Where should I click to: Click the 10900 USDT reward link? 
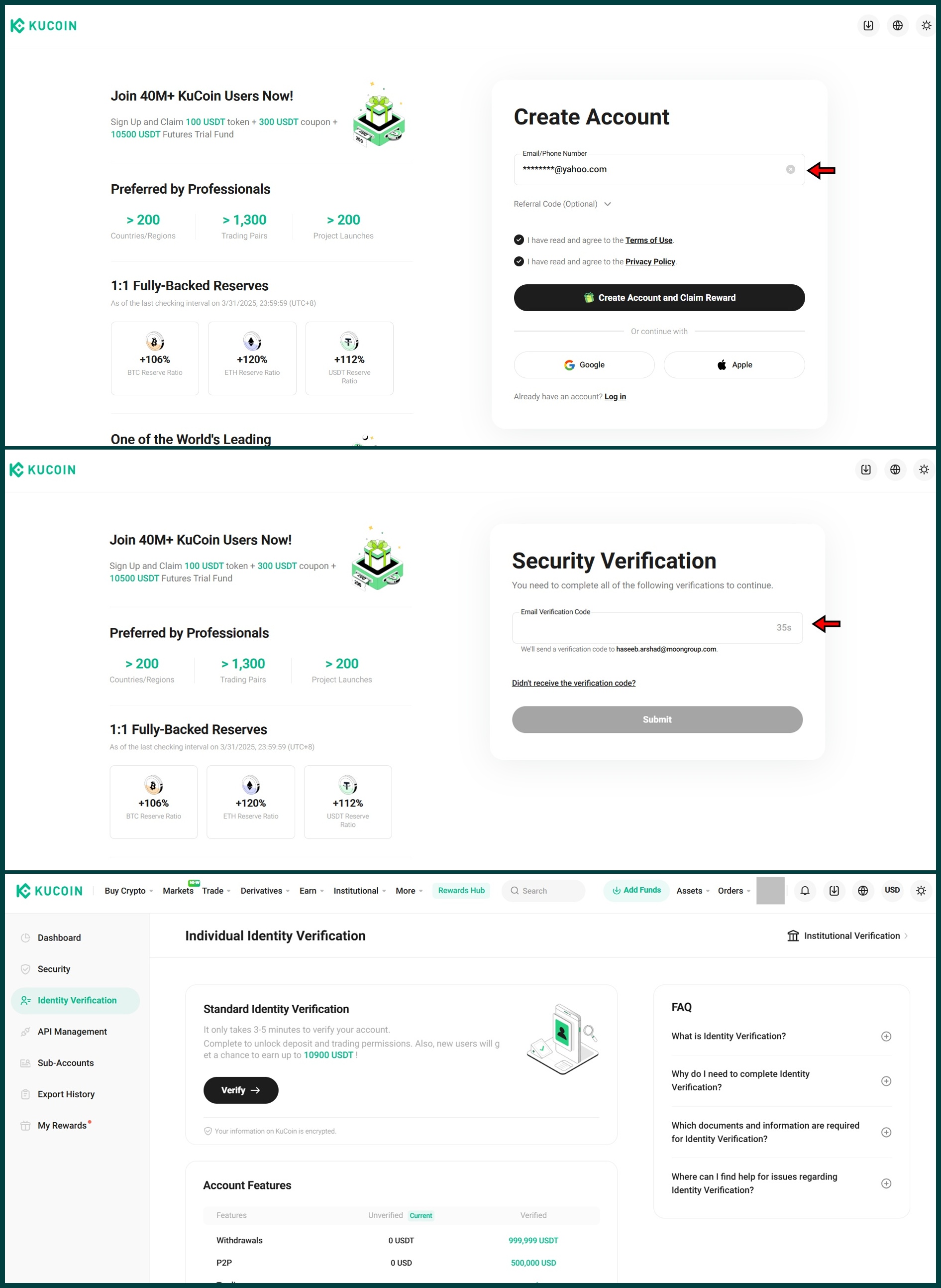point(328,1055)
